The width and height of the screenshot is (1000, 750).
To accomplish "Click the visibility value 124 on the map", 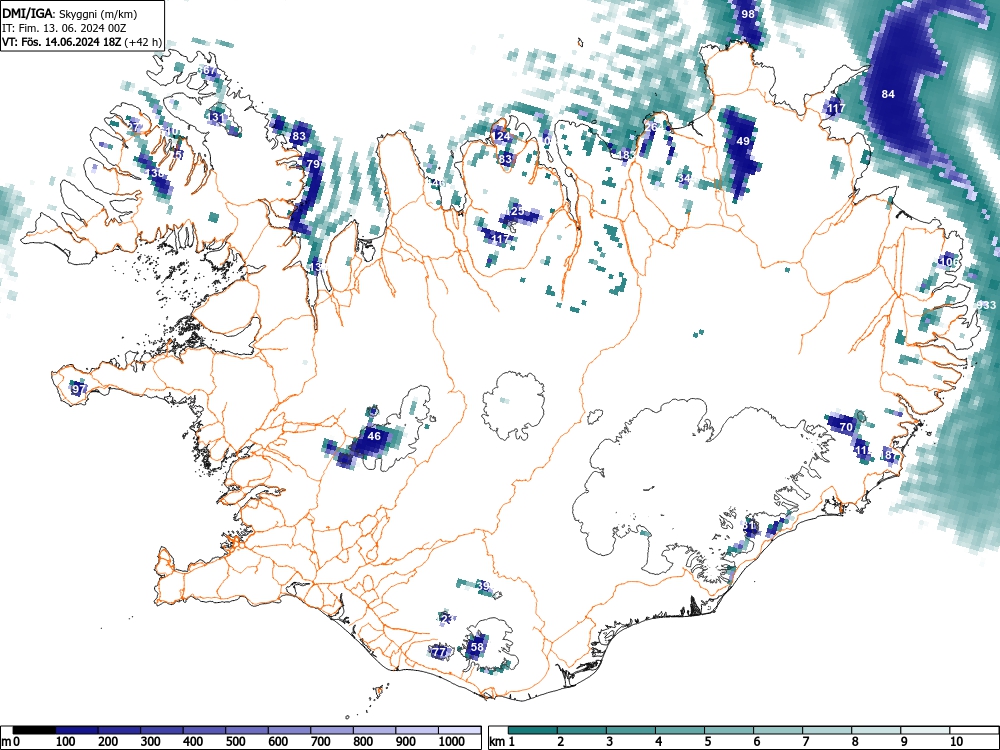I will (x=501, y=136).
